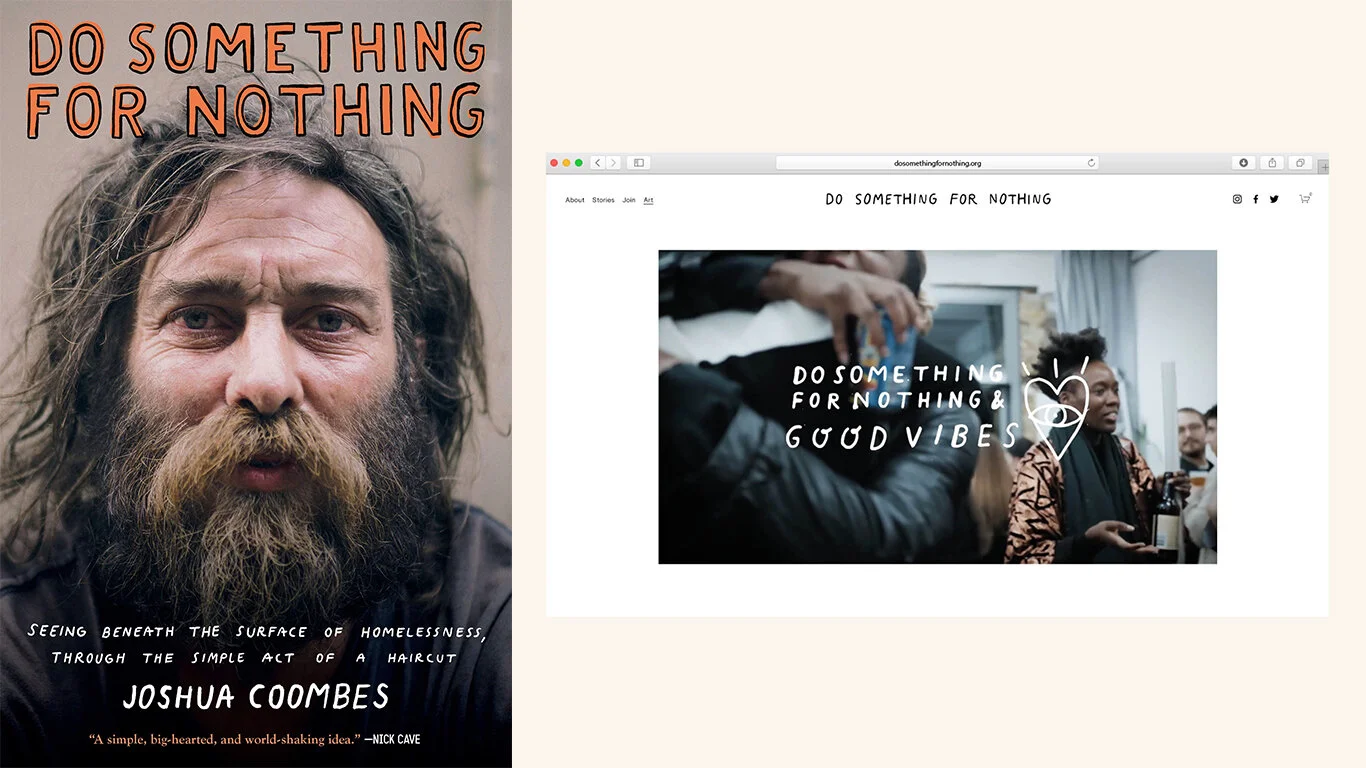Add a new tab with plus button
This screenshot has width=1366, height=768.
[x=1324, y=167]
